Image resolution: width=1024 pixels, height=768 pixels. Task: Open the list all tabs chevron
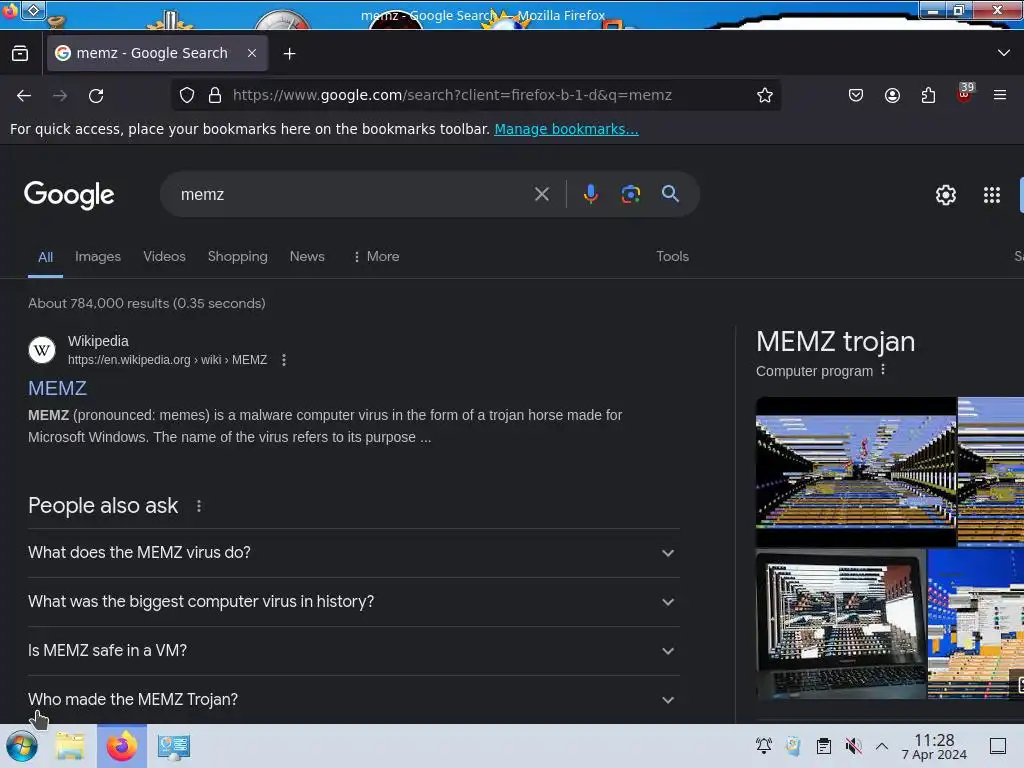click(x=1004, y=53)
